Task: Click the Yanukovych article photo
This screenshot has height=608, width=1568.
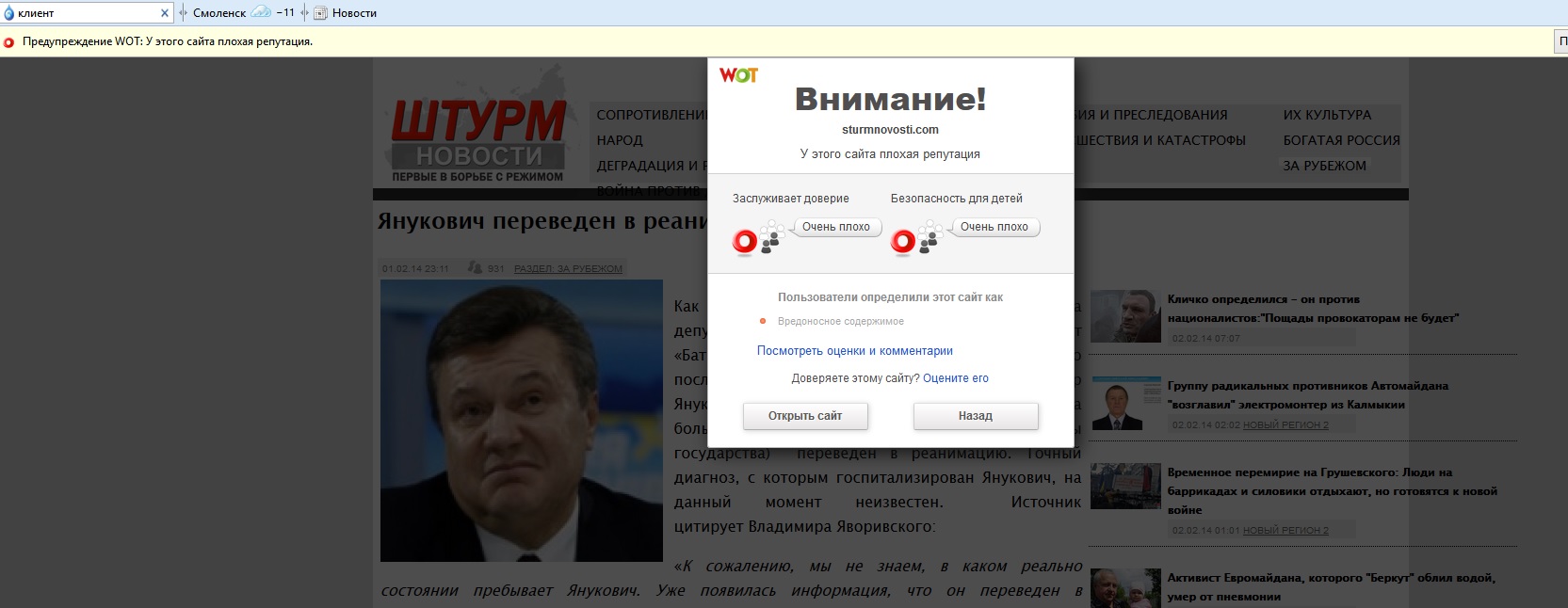Action: click(522, 421)
